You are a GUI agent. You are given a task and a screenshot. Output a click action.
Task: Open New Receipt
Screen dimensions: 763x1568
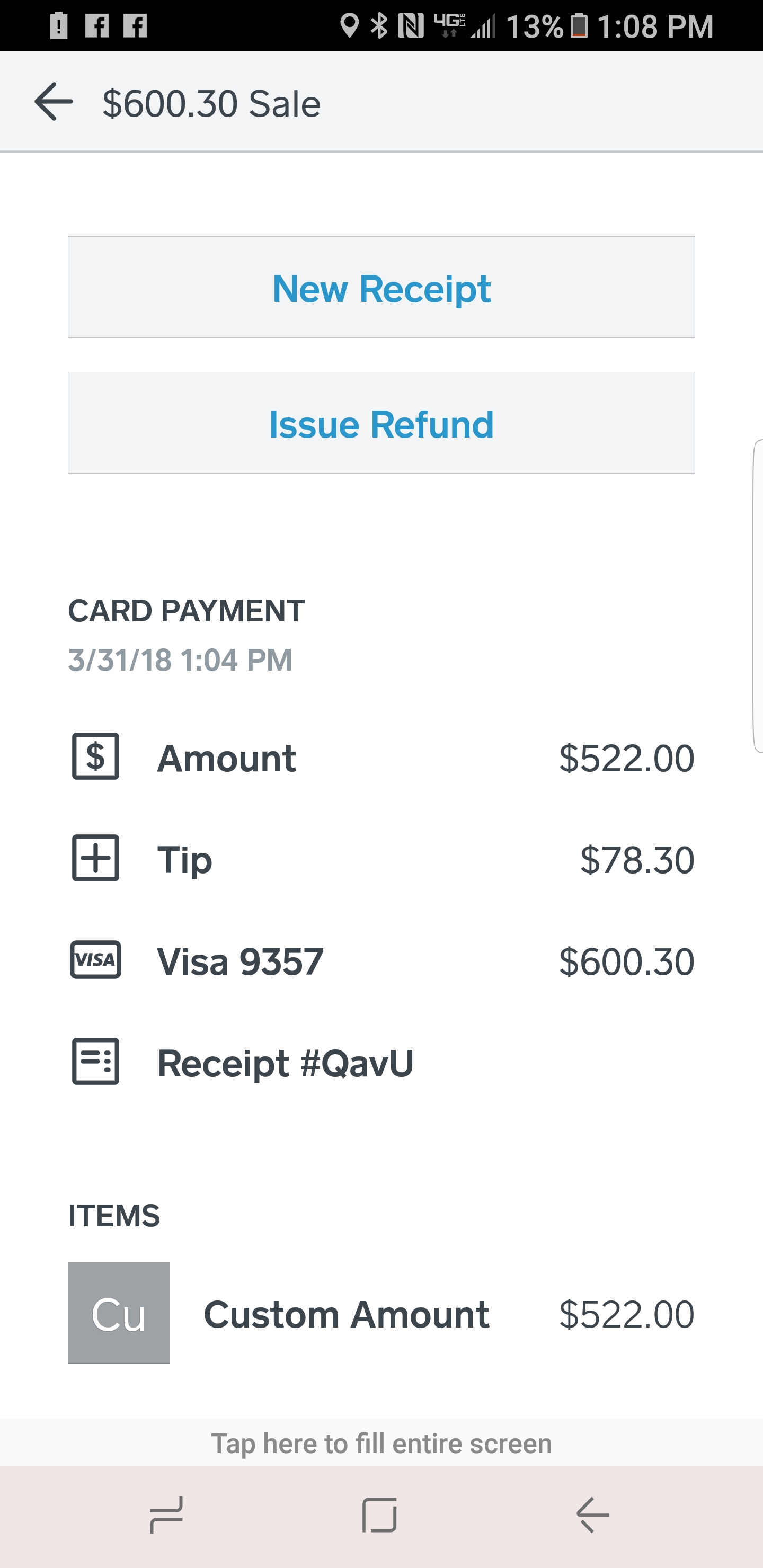pyautogui.click(x=381, y=287)
